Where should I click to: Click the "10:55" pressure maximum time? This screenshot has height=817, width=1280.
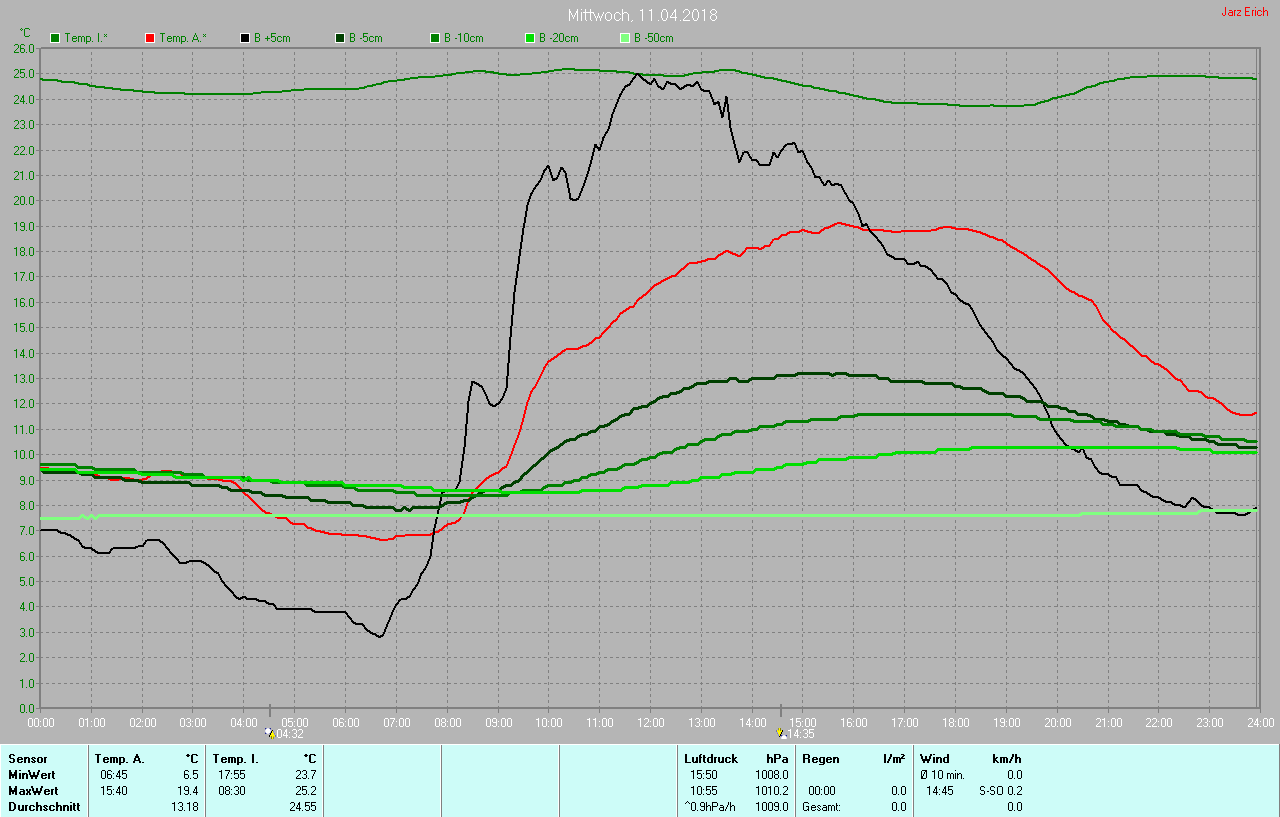point(703,791)
